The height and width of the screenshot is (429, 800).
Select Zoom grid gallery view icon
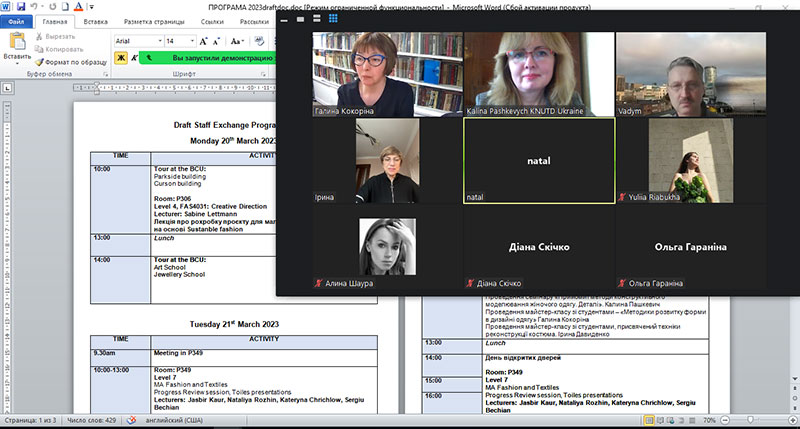pyautogui.click(x=333, y=19)
